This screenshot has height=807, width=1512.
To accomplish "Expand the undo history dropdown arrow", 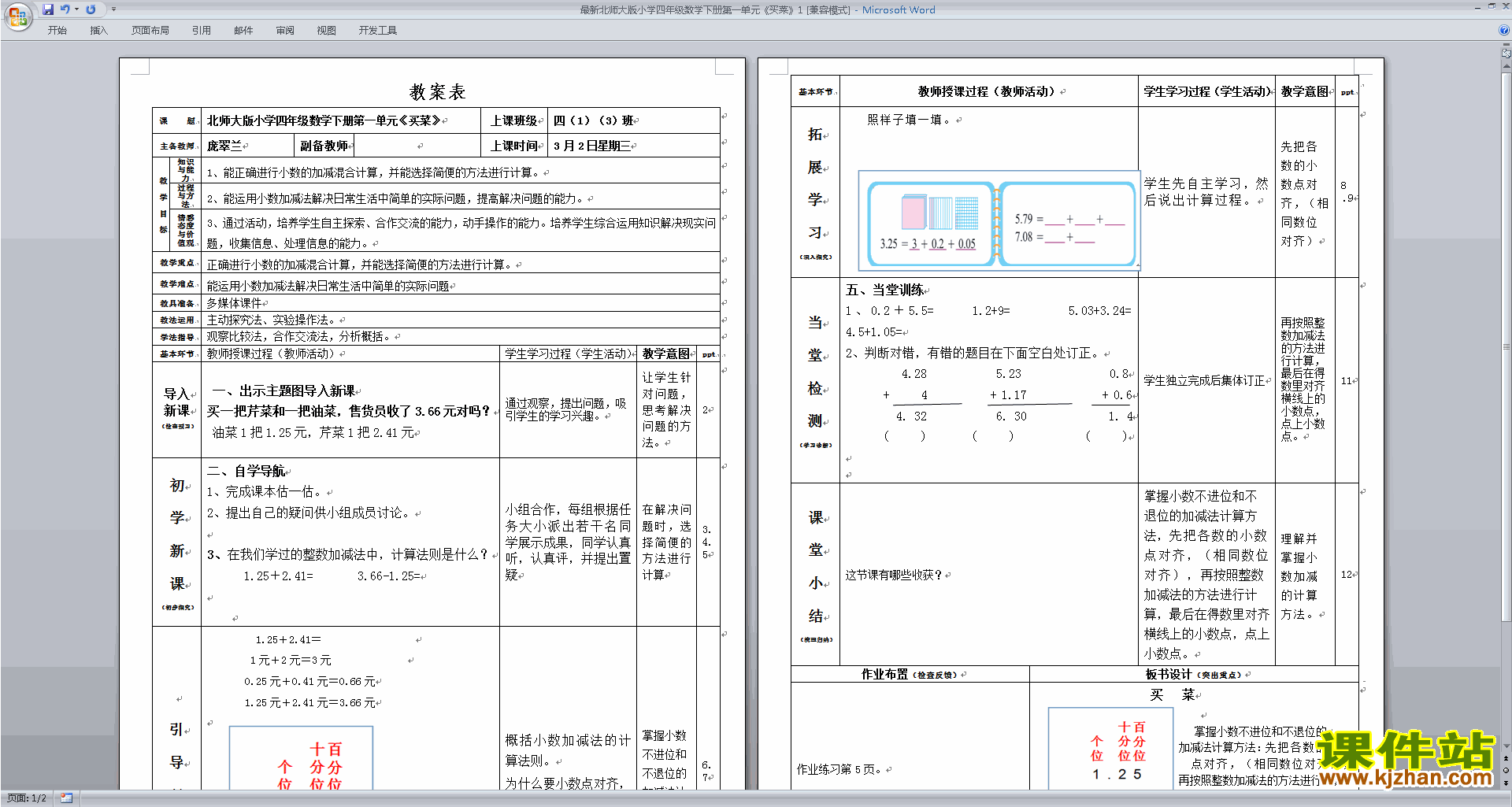I will [76, 9].
